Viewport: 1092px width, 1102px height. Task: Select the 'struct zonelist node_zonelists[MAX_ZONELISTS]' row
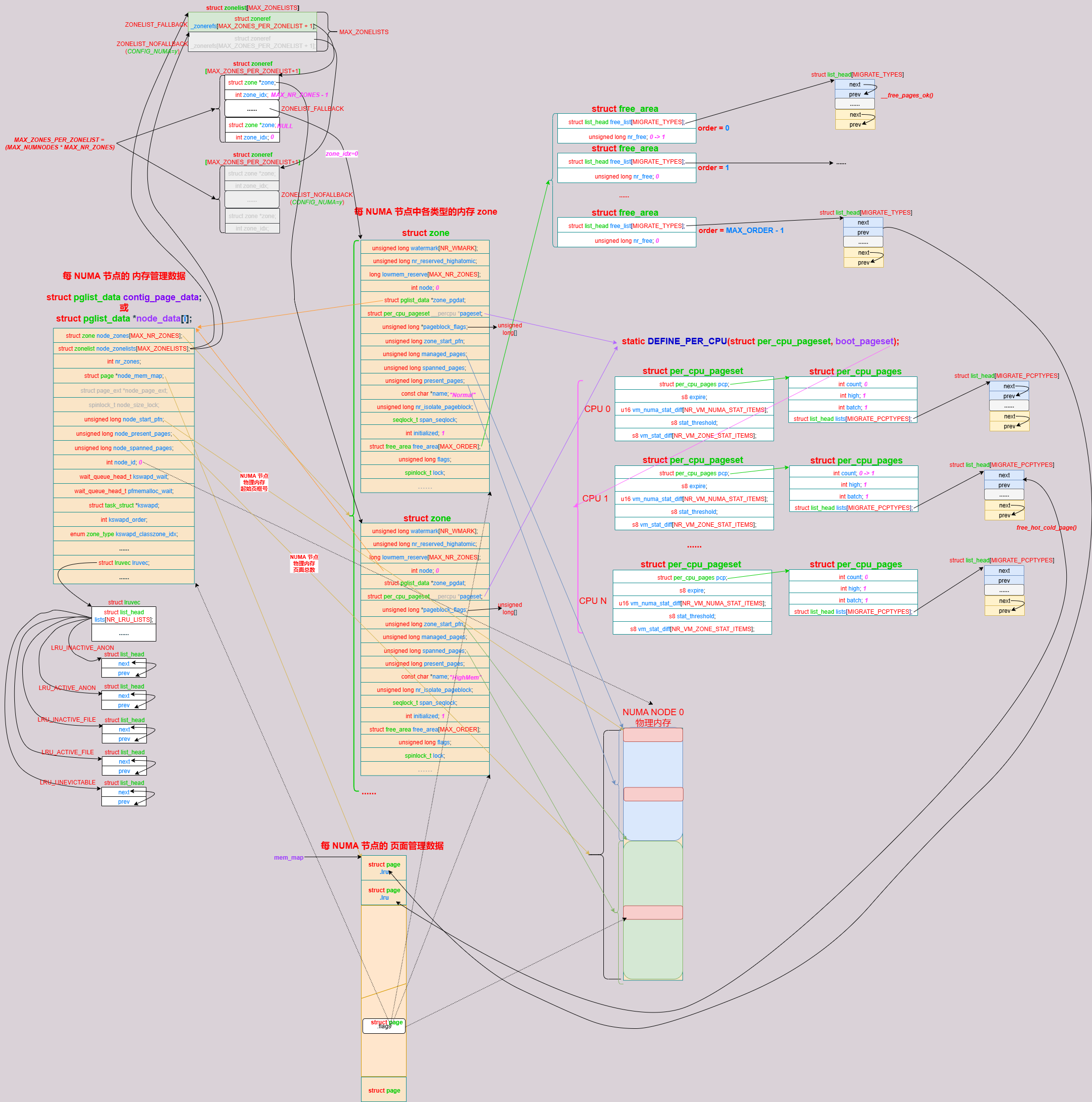124,349
